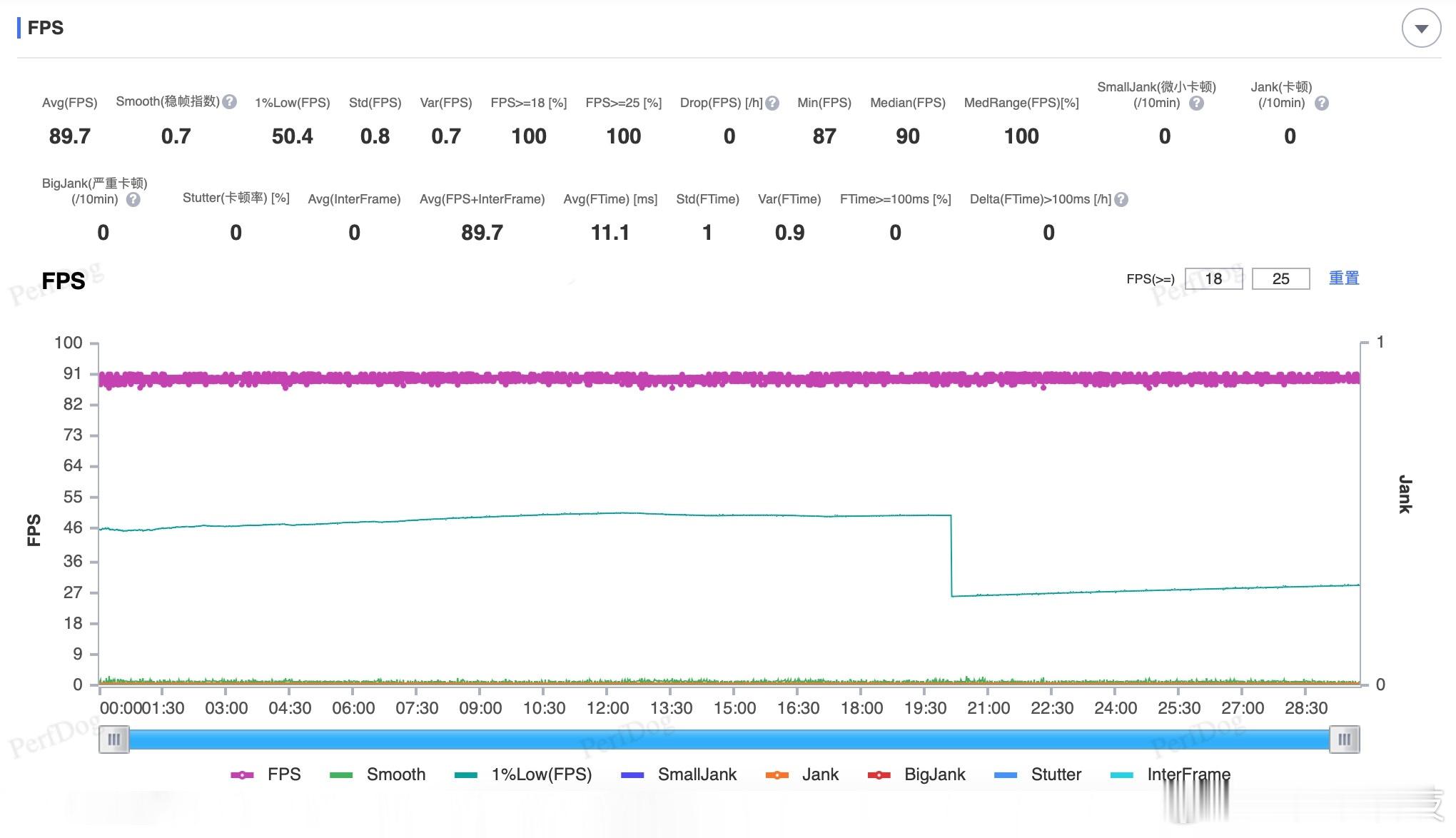Open the help icon beside BigJank (/10min)
Screen dimensions: 1456x838
tap(133, 200)
